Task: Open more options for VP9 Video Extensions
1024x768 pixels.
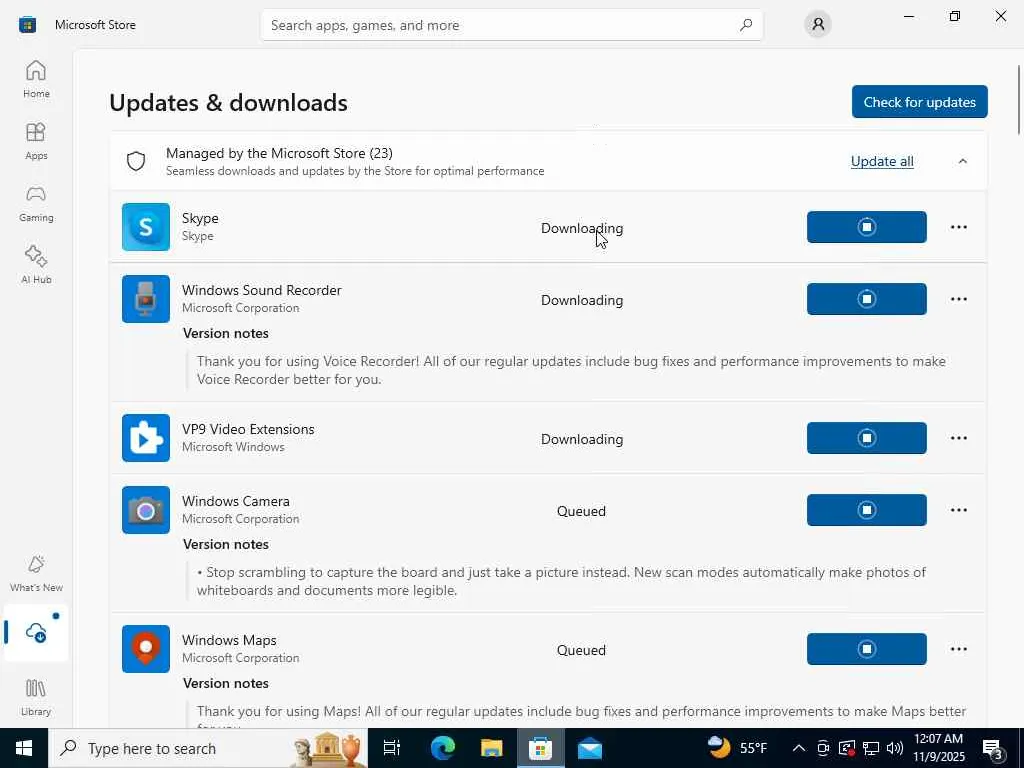Action: coord(959,438)
